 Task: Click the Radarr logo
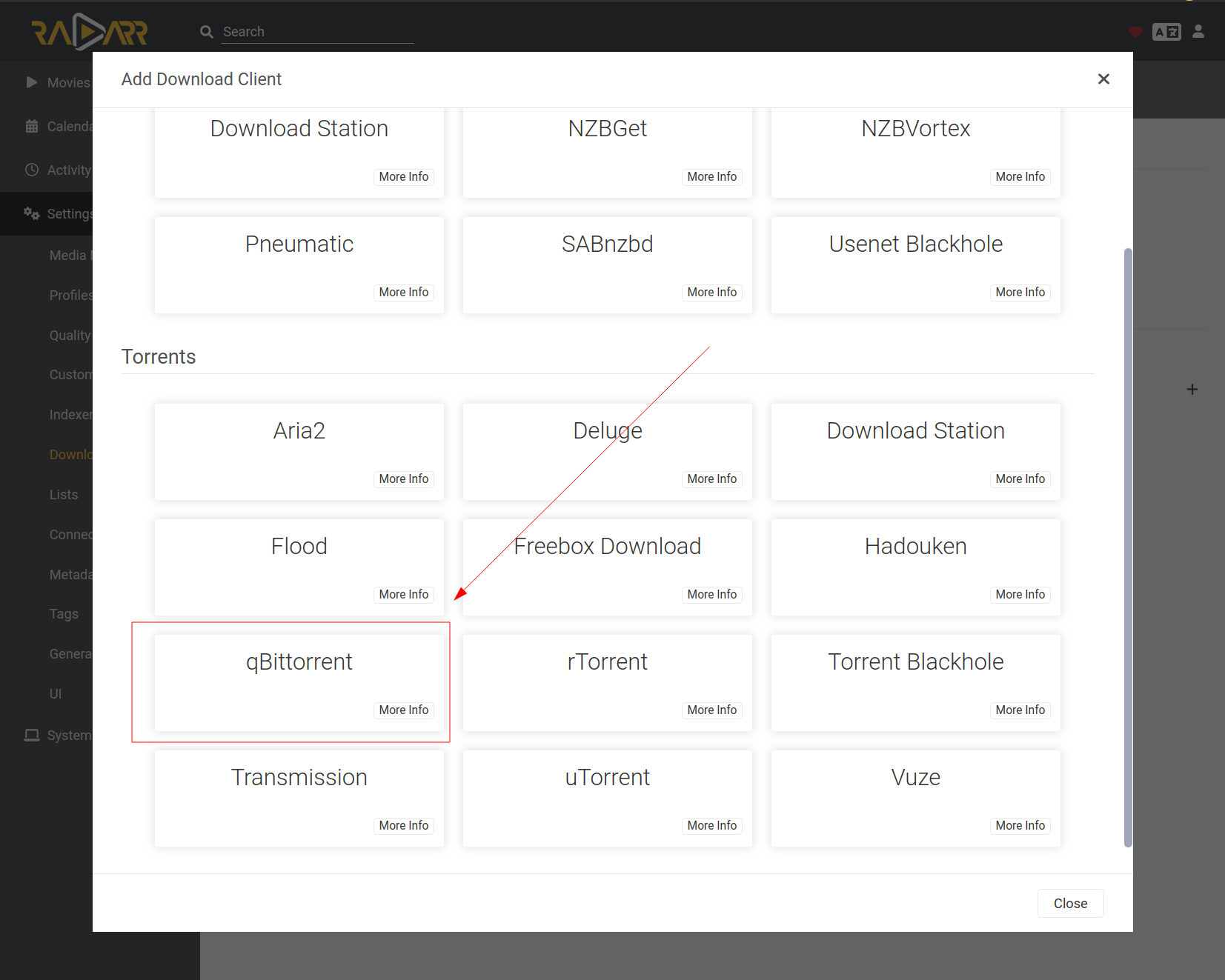pyautogui.click(x=90, y=31)
